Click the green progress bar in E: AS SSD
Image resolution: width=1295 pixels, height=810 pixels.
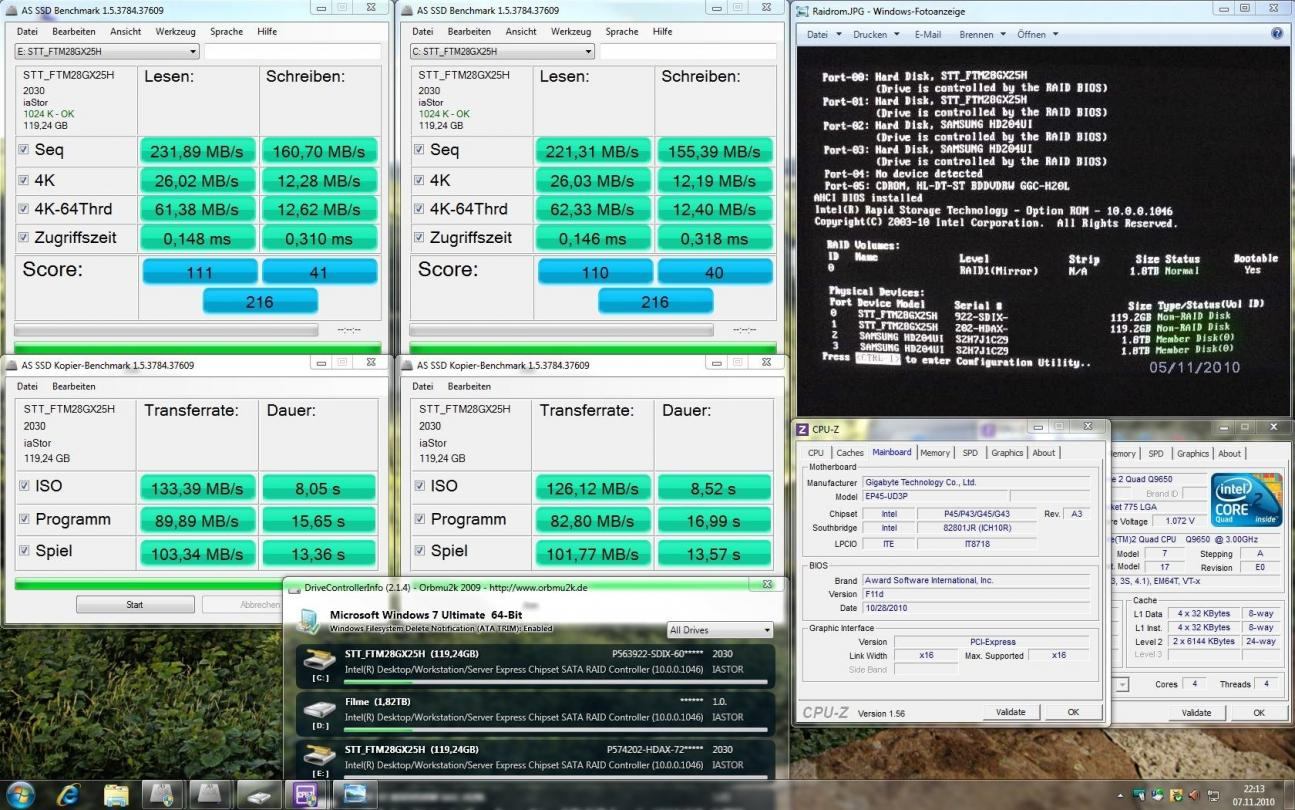198,347
